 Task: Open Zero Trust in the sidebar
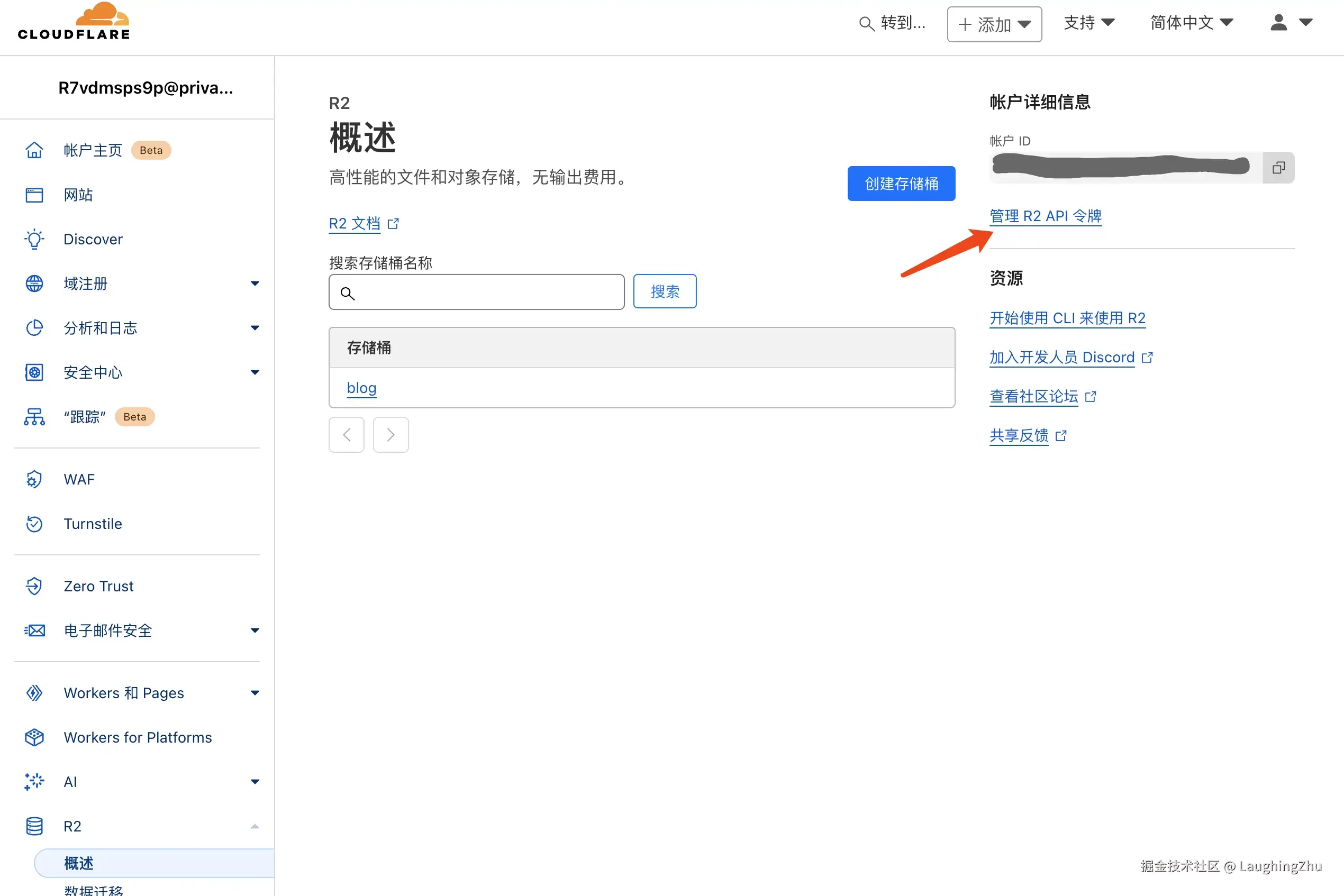click(x=99, y=586)
